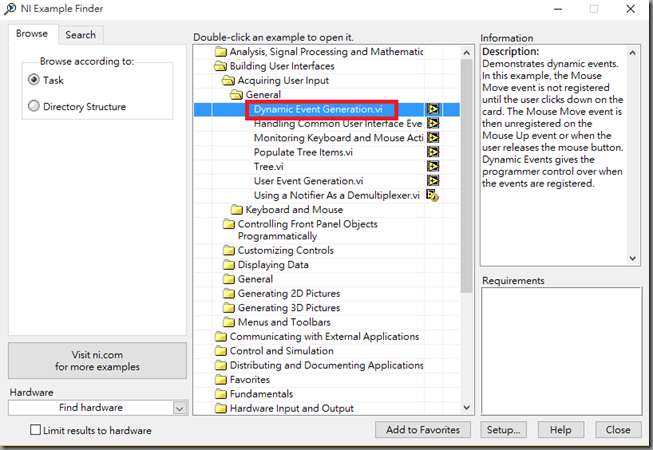
Task: Select Monitoring Keyboard and Mouse Activity example
Action: [x=338, y=138]
